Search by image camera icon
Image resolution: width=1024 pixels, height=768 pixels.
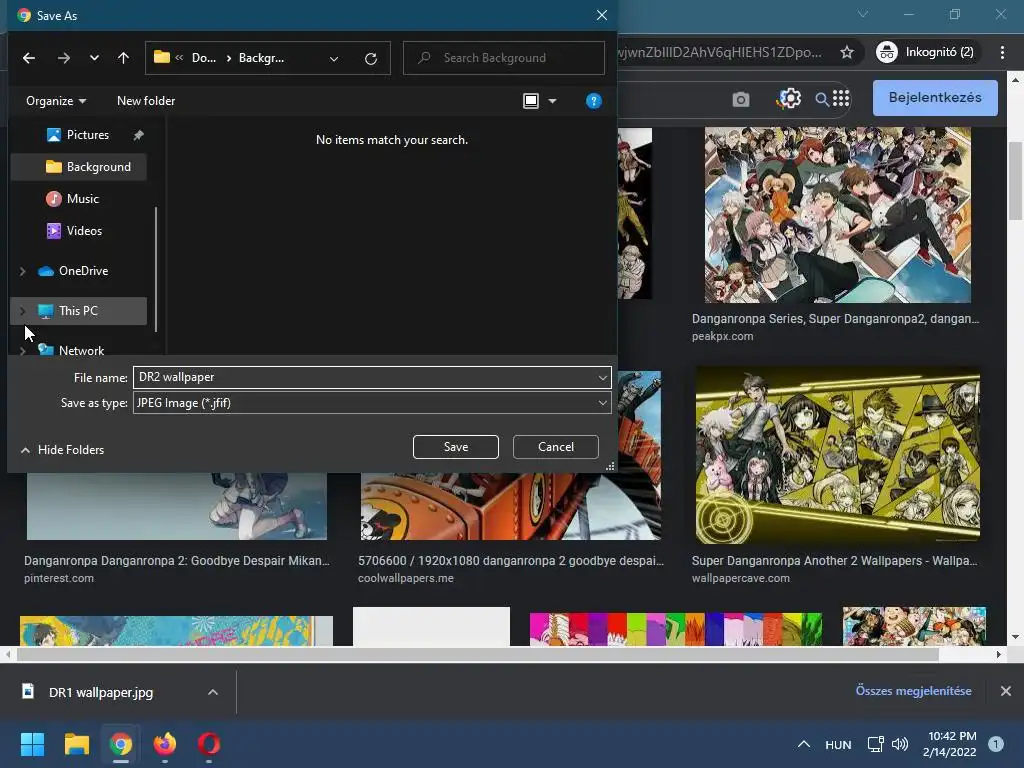[x=741, y=99]
